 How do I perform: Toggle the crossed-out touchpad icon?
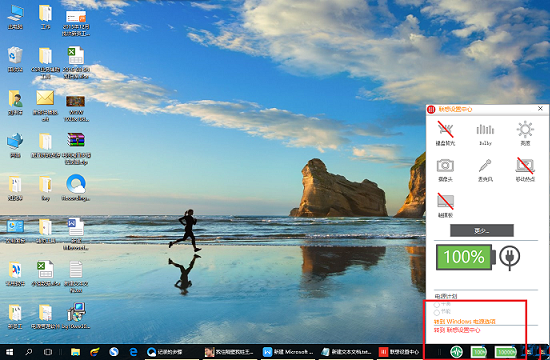click(445, 201)
